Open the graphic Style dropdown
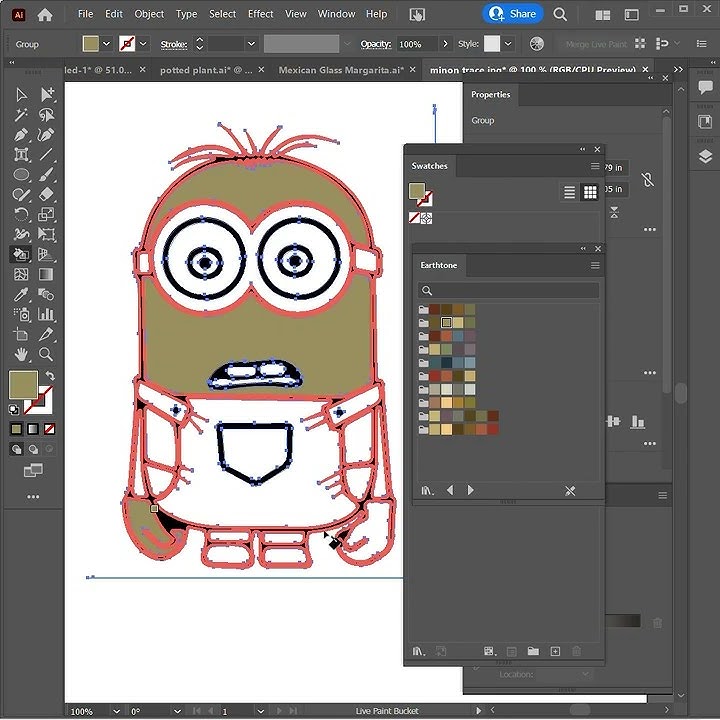 pos(508,44)
